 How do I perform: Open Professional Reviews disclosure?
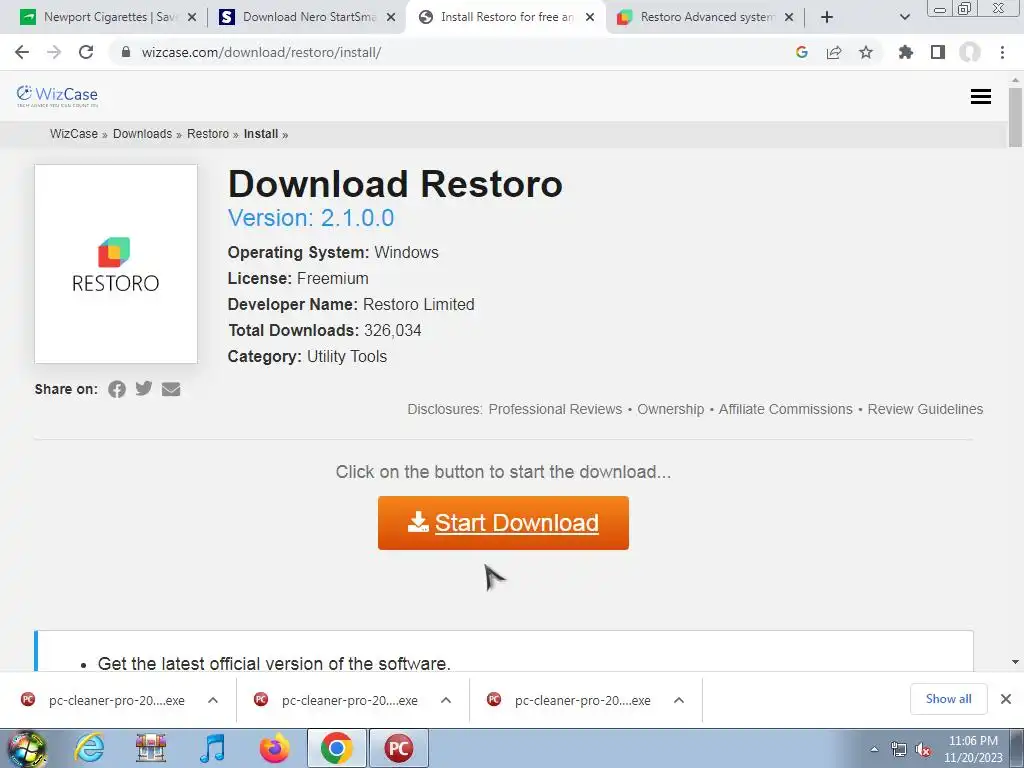pos(555,409)
